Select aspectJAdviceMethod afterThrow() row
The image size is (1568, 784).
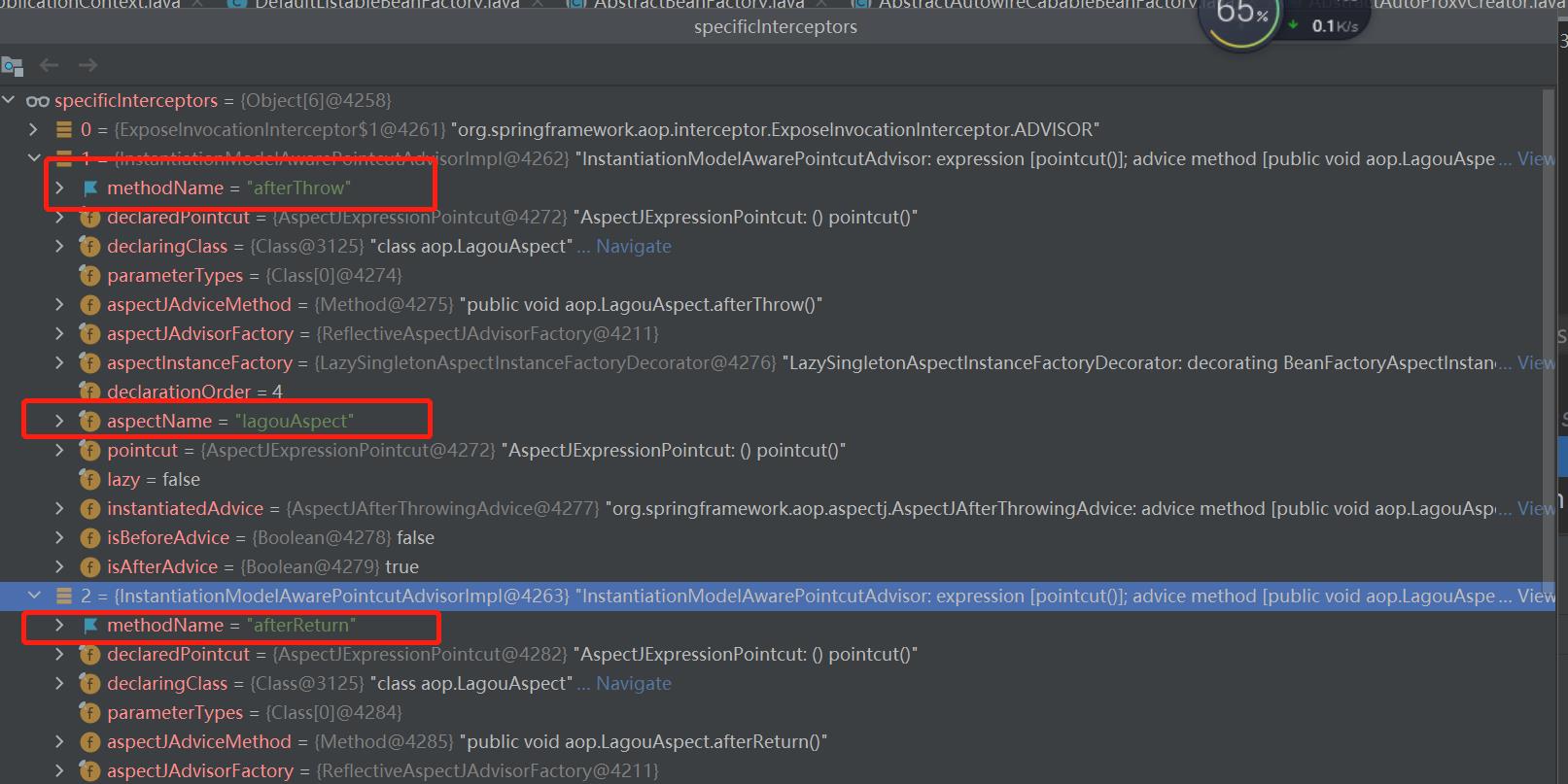click(x=778, y=304)
